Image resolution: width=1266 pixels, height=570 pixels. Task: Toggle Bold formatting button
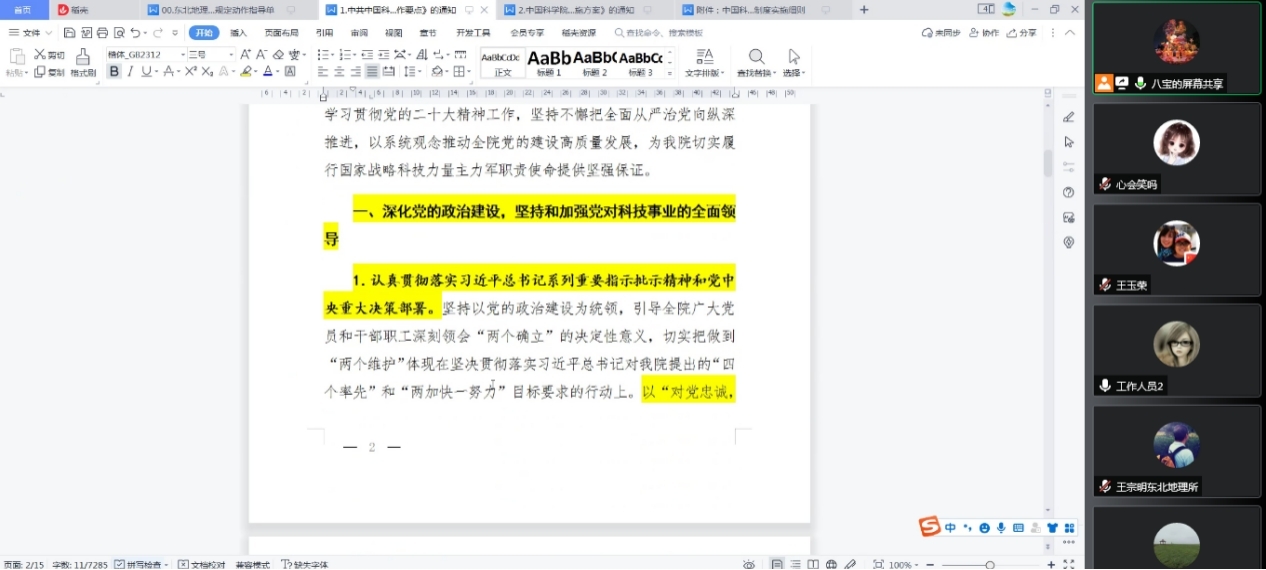pyautogui.click(x=114, y=72)
